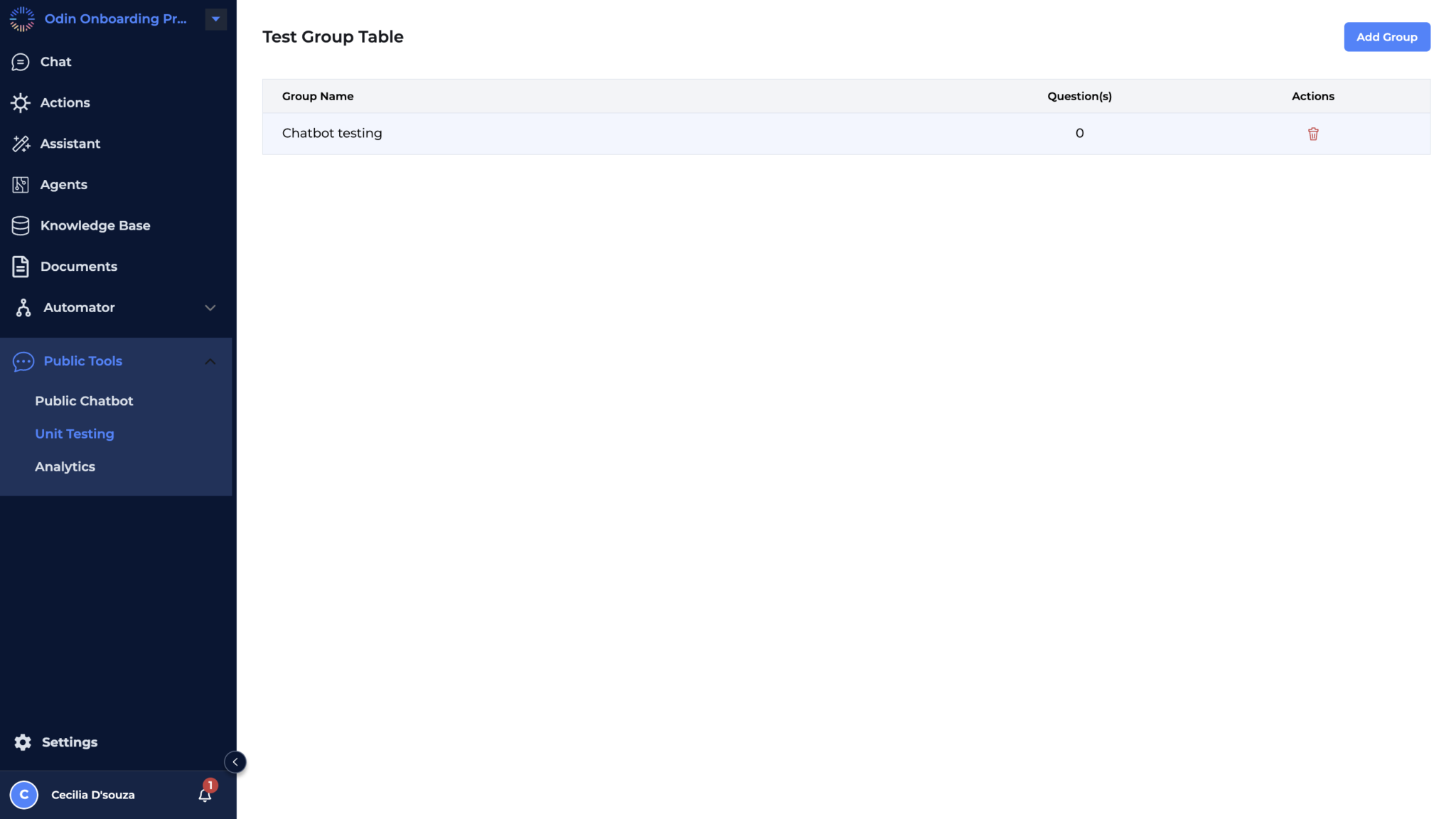1456x819 pixels.
Task: Click the Agents icon in sidebar
Action: pos(21,185)
